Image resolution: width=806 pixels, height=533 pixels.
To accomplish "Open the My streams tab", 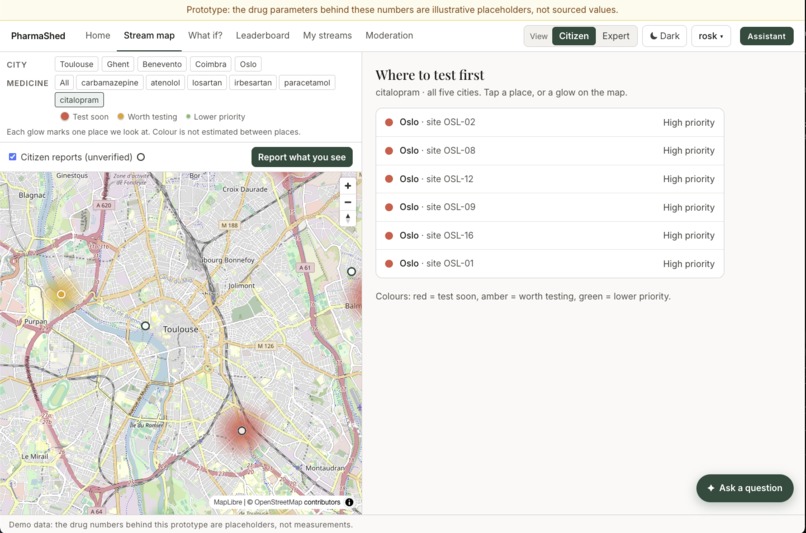I will point(327,35).
